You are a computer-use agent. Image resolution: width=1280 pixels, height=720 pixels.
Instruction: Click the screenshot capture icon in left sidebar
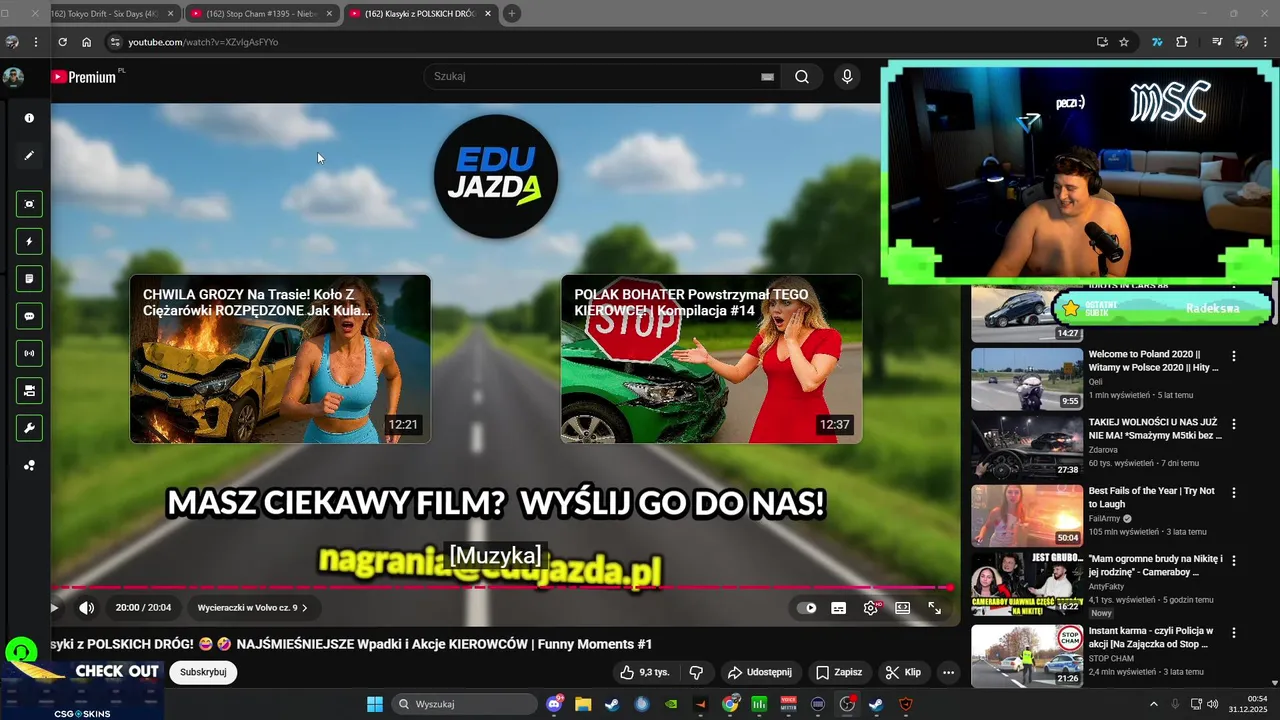tap(29, 204)
